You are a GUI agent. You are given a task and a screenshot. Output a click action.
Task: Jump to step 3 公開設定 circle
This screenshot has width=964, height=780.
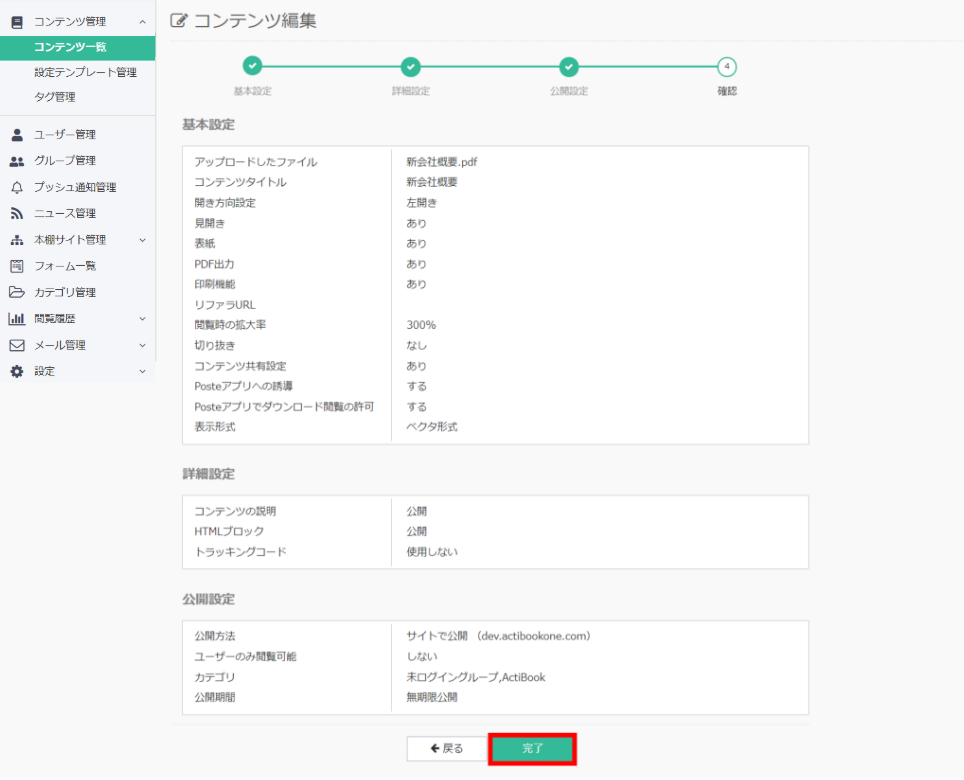569,67
